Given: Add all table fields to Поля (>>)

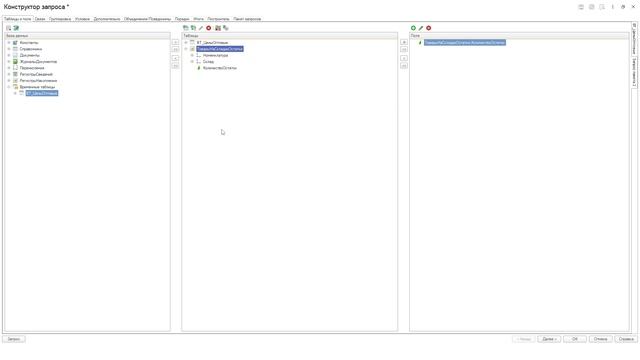Looking at the screenshot, I should (x=404, y=49).
